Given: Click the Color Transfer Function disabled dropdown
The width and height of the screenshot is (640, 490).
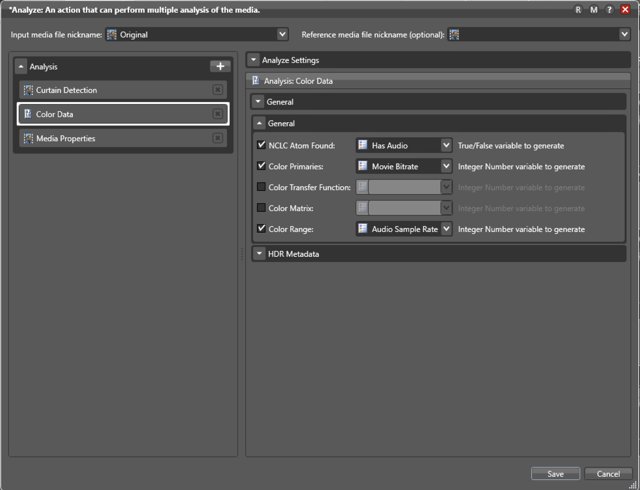Looking at the screenshot, I should tap(404, 187).
